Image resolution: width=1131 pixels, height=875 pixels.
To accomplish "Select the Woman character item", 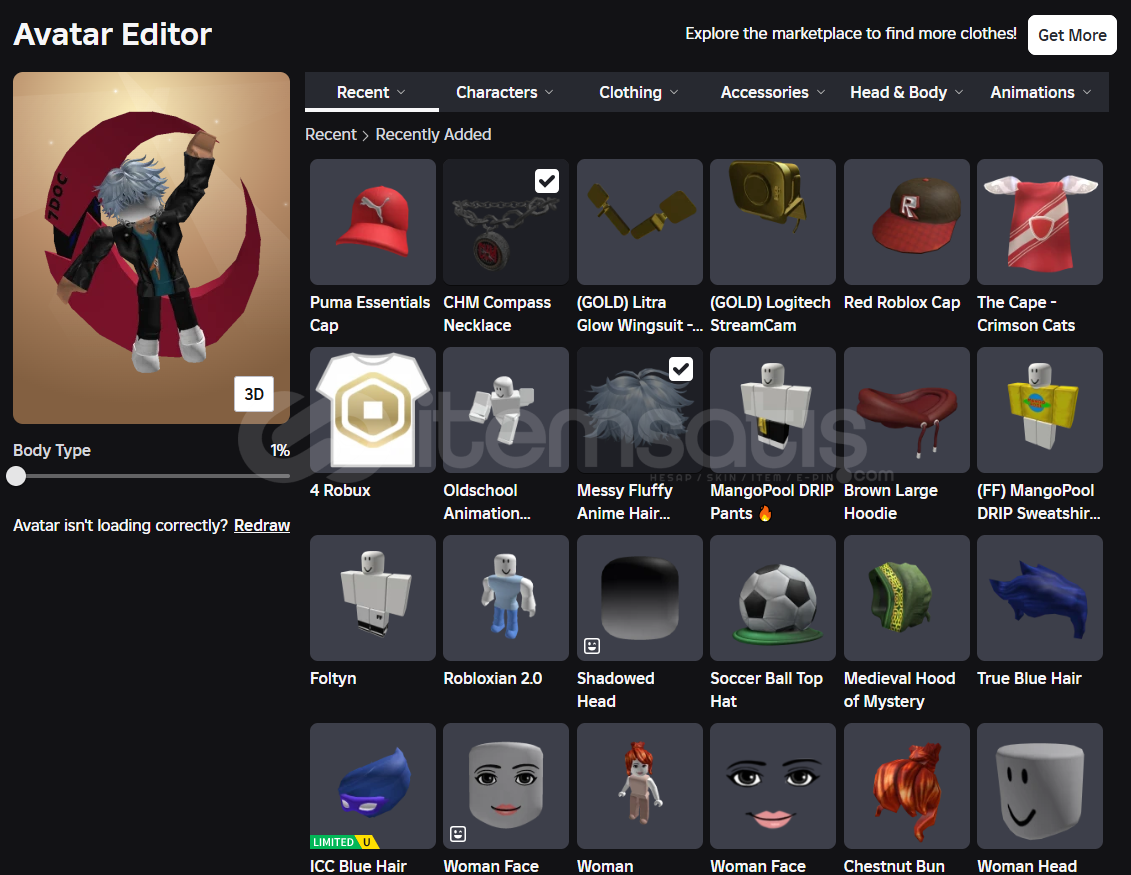I will point(639,786).
